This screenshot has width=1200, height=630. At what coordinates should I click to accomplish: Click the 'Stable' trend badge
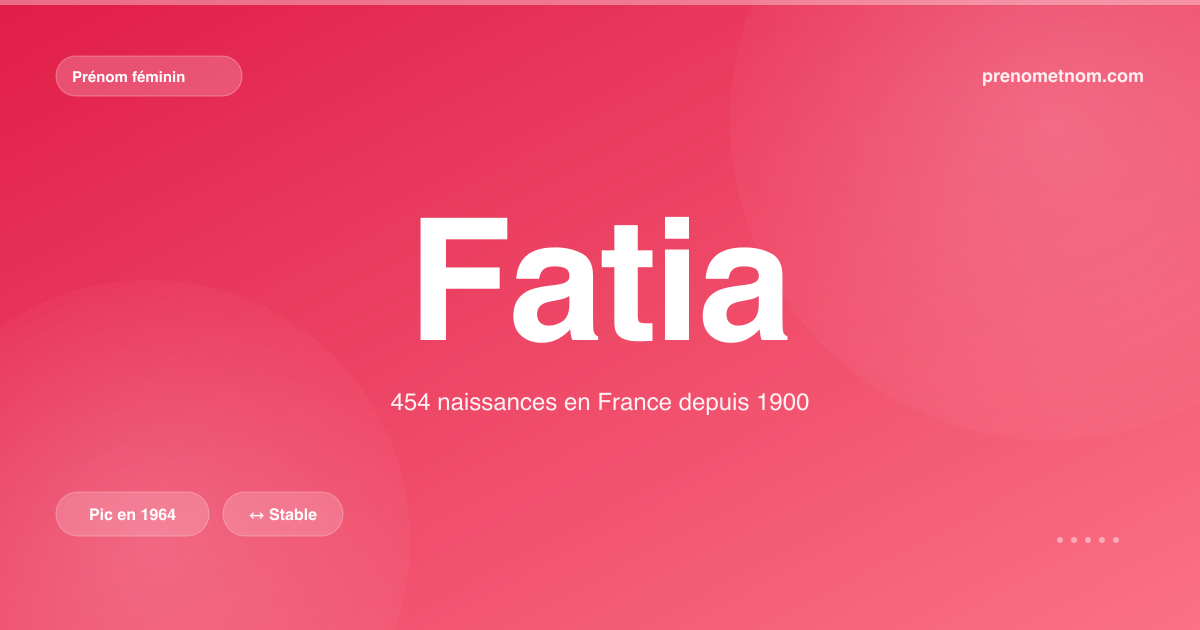coord(283,514)
